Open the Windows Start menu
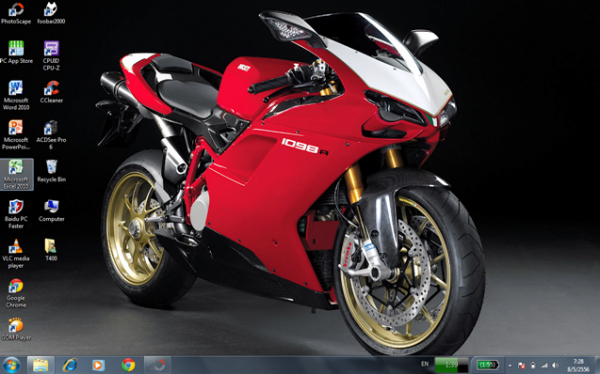The image size is (600, 374). (x=11, y=365)
